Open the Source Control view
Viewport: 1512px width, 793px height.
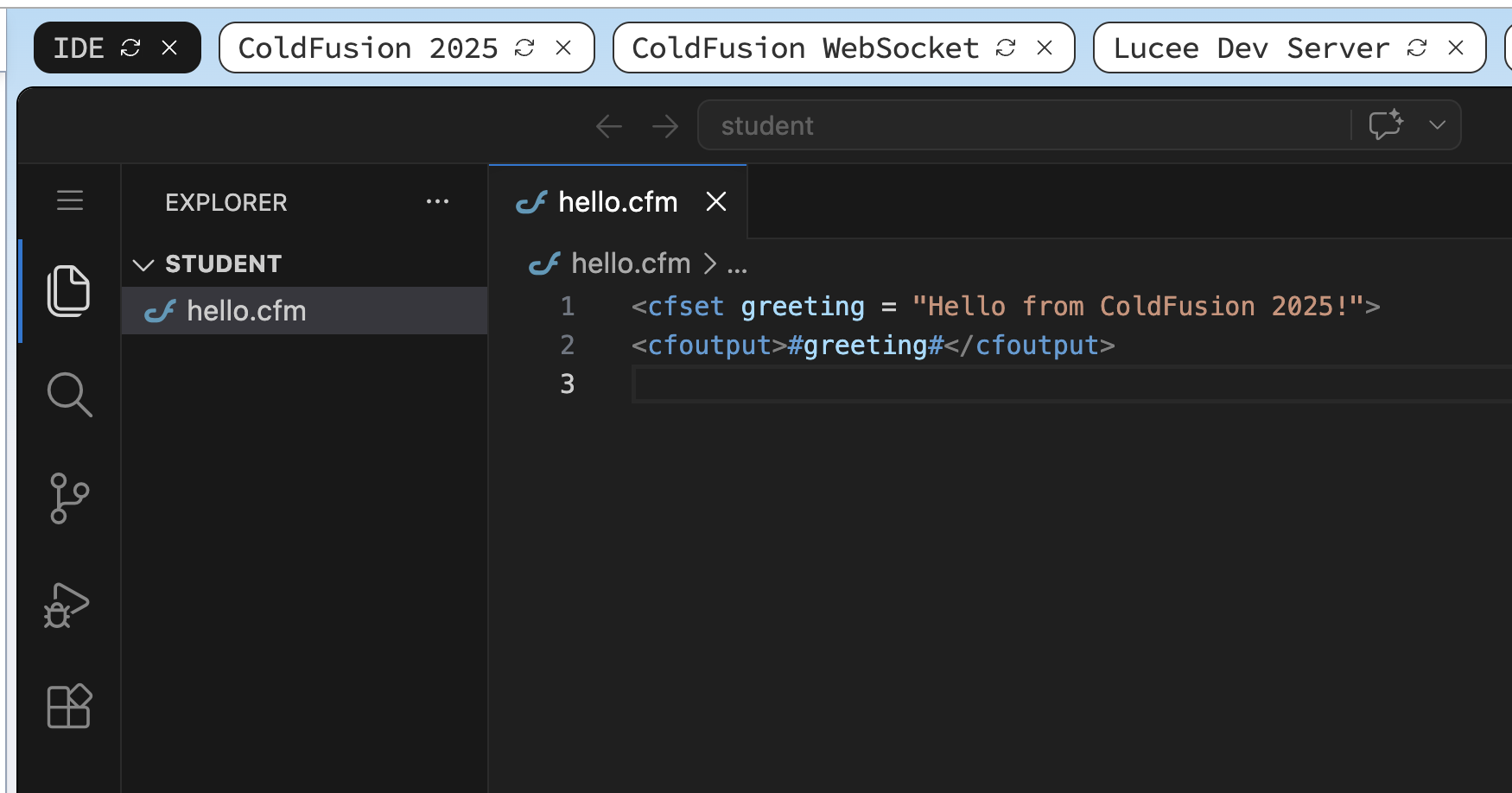pos(69,498)
